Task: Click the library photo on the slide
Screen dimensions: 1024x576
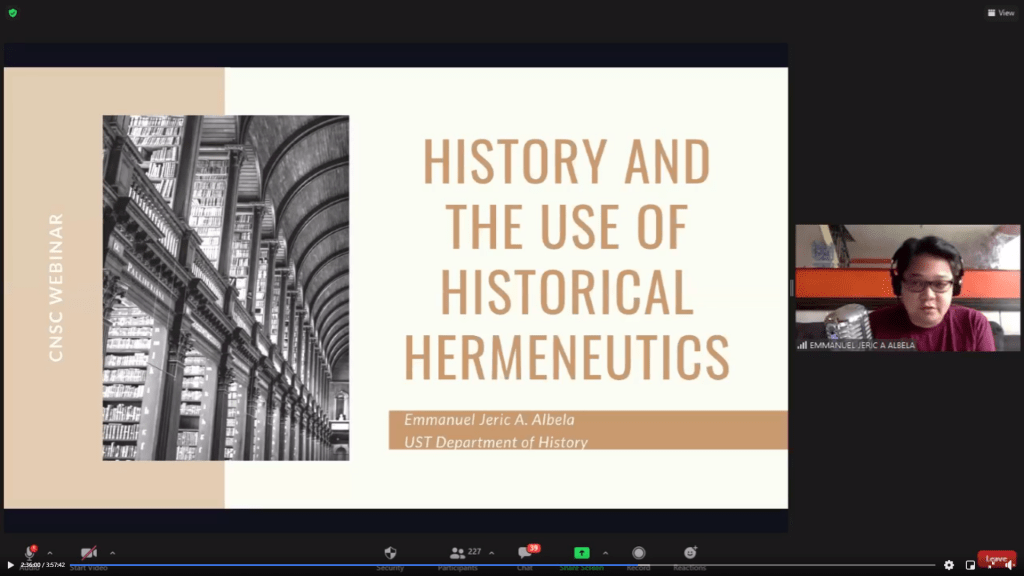Action: (226, 288)
